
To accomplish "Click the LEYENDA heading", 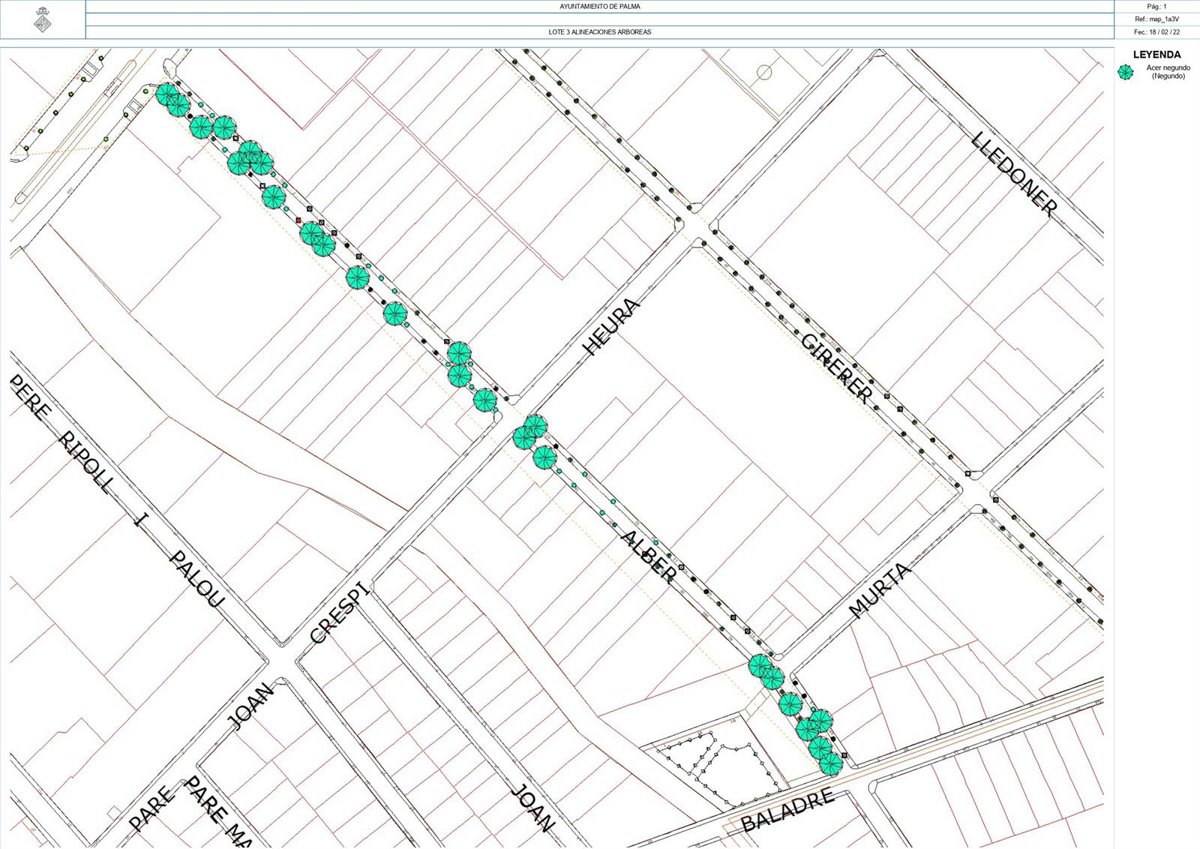I will 1157,55.
